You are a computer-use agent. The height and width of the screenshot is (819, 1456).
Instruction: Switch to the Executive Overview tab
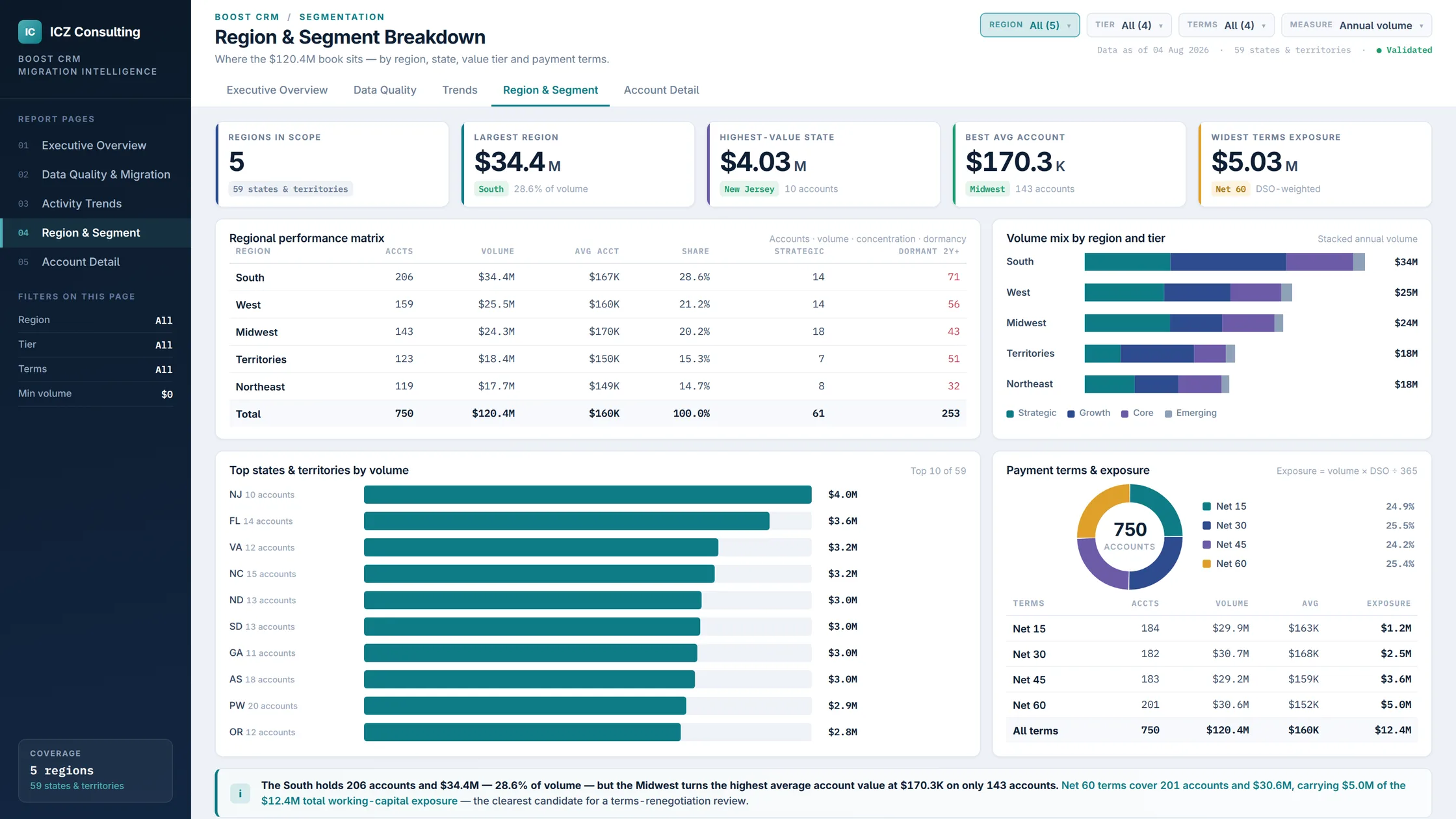(x=277, y=90)
